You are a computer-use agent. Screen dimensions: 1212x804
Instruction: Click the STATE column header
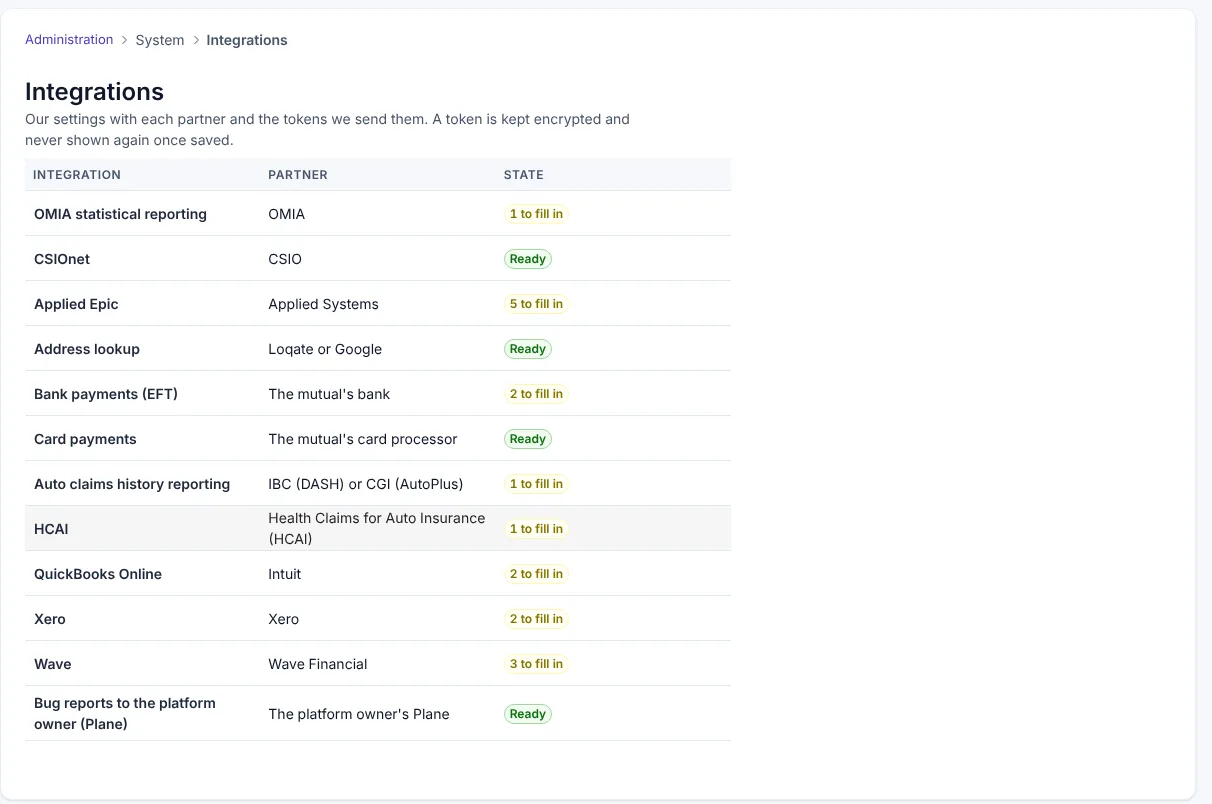pyautogui.click(x=524, y=174)
